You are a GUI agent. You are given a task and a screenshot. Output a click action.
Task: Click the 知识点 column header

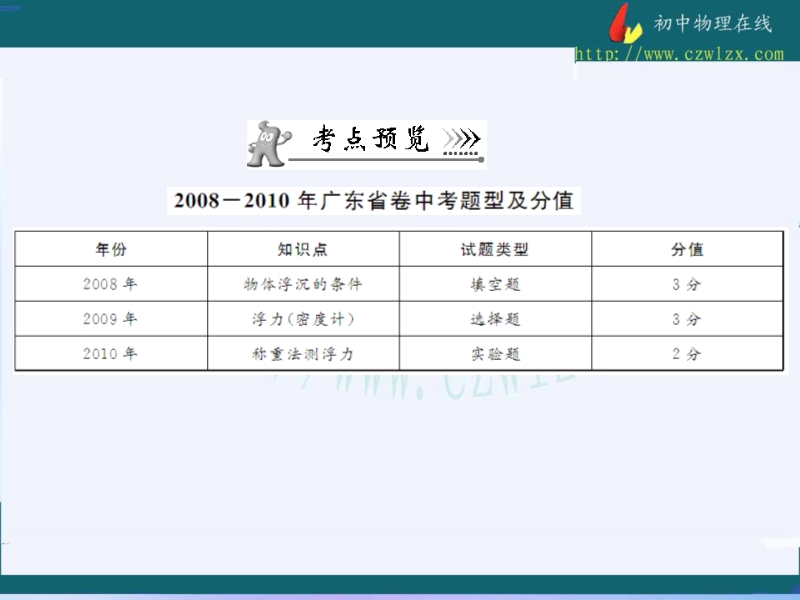coord(303,249)
